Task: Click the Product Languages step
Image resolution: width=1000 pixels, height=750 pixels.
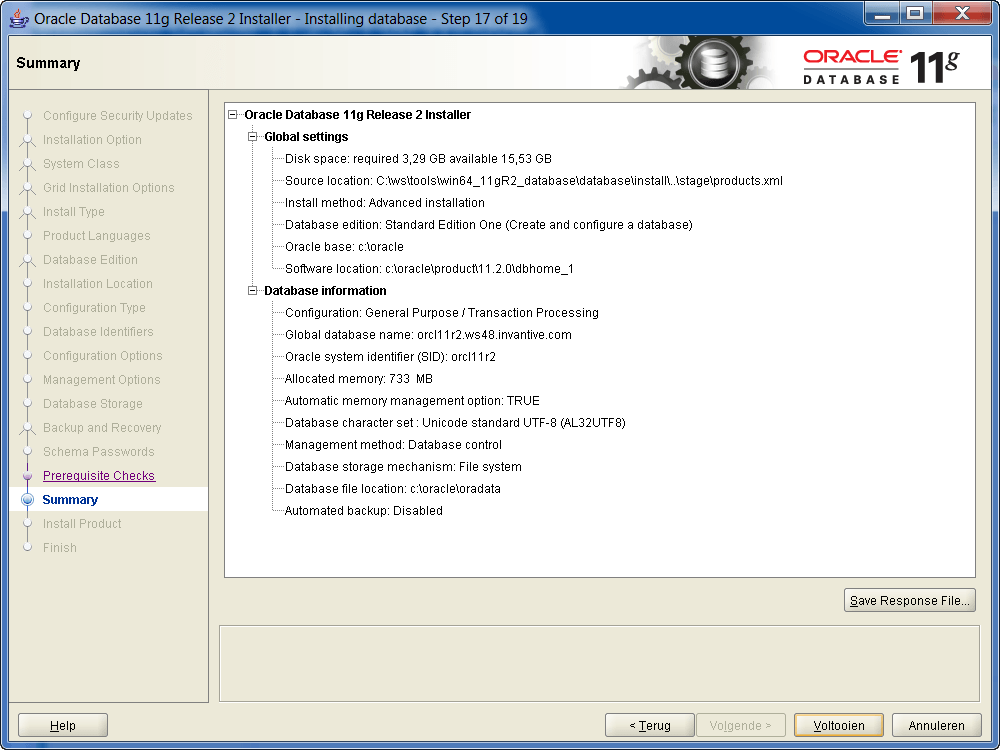Action: (x=96, y=236)
